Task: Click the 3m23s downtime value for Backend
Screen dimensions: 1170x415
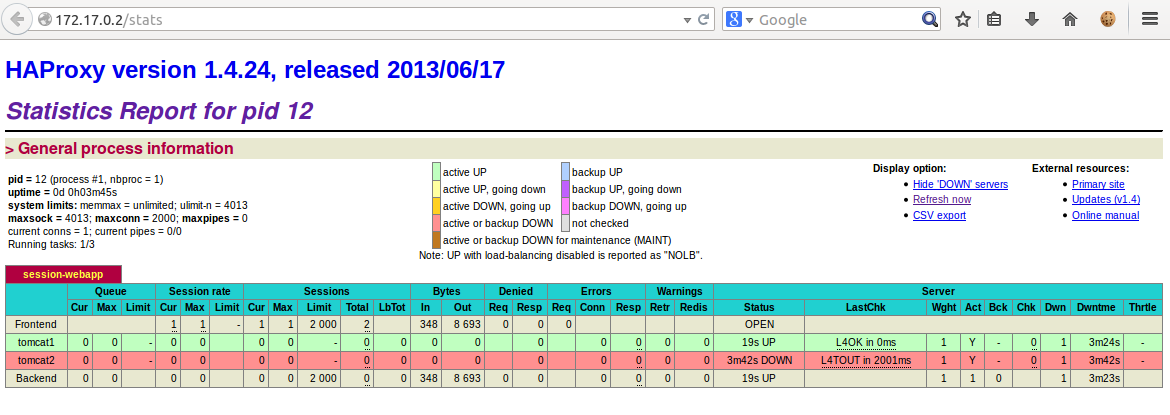Action: pos(1095,378)
